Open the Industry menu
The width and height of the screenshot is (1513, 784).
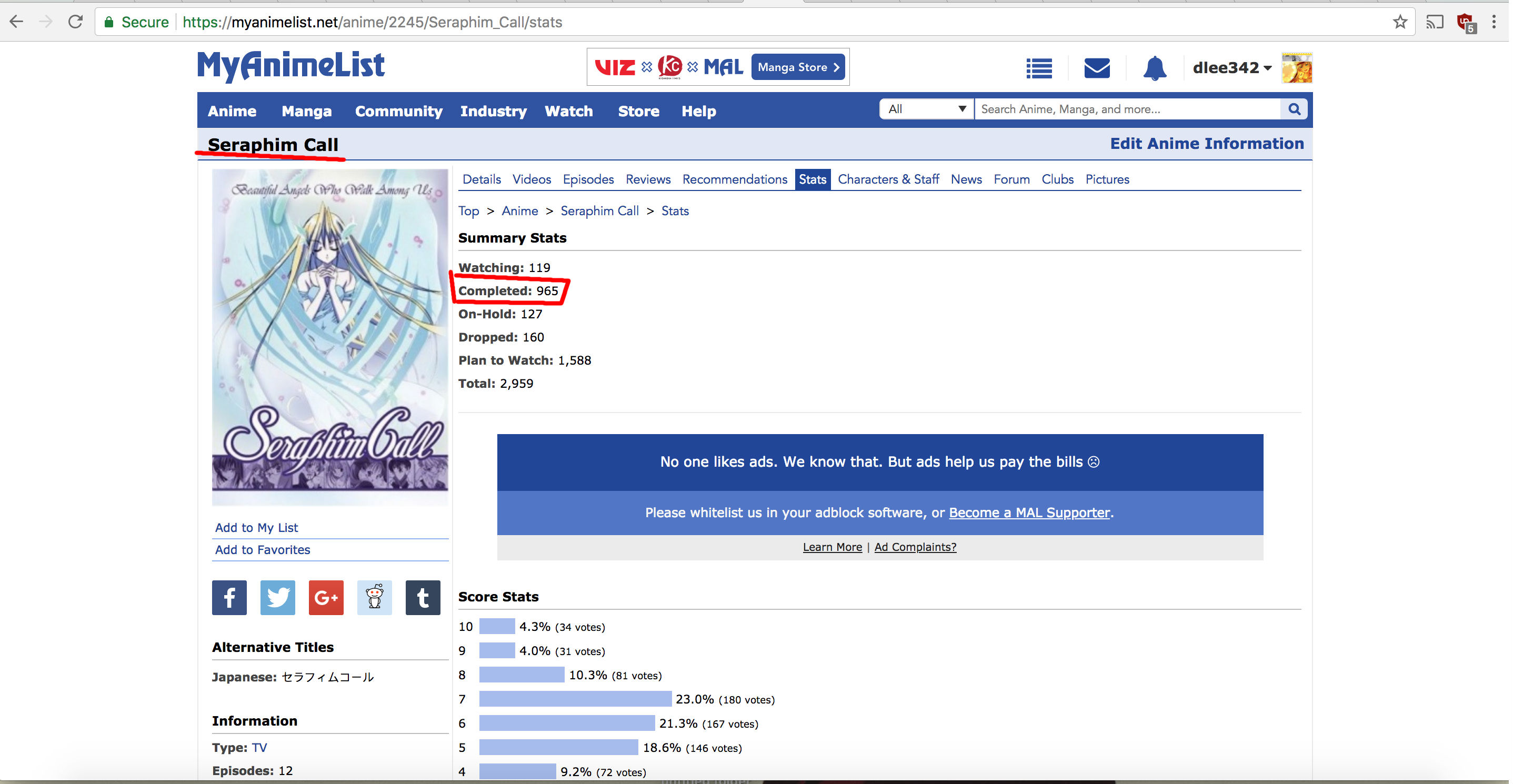coord(495,111)
